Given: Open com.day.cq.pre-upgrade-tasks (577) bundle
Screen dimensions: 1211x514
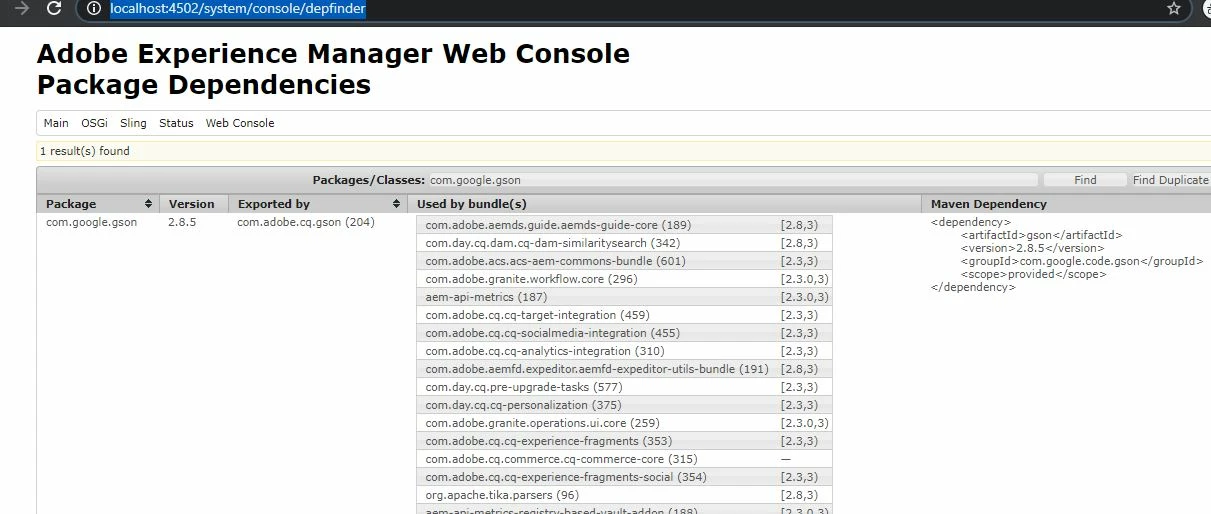Looking at the screenshot, I should 523,387.
